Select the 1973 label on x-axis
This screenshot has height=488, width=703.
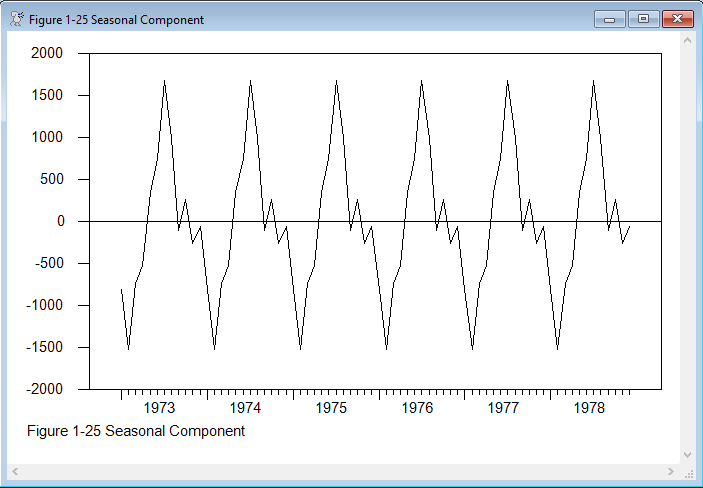tap(160, 408)
